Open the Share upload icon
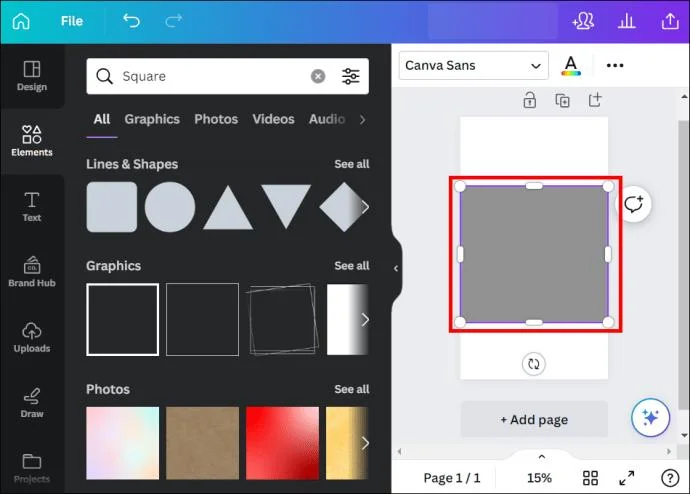This screenshot has height=494, width=690. pyautogui.click(x=670, y=21)
